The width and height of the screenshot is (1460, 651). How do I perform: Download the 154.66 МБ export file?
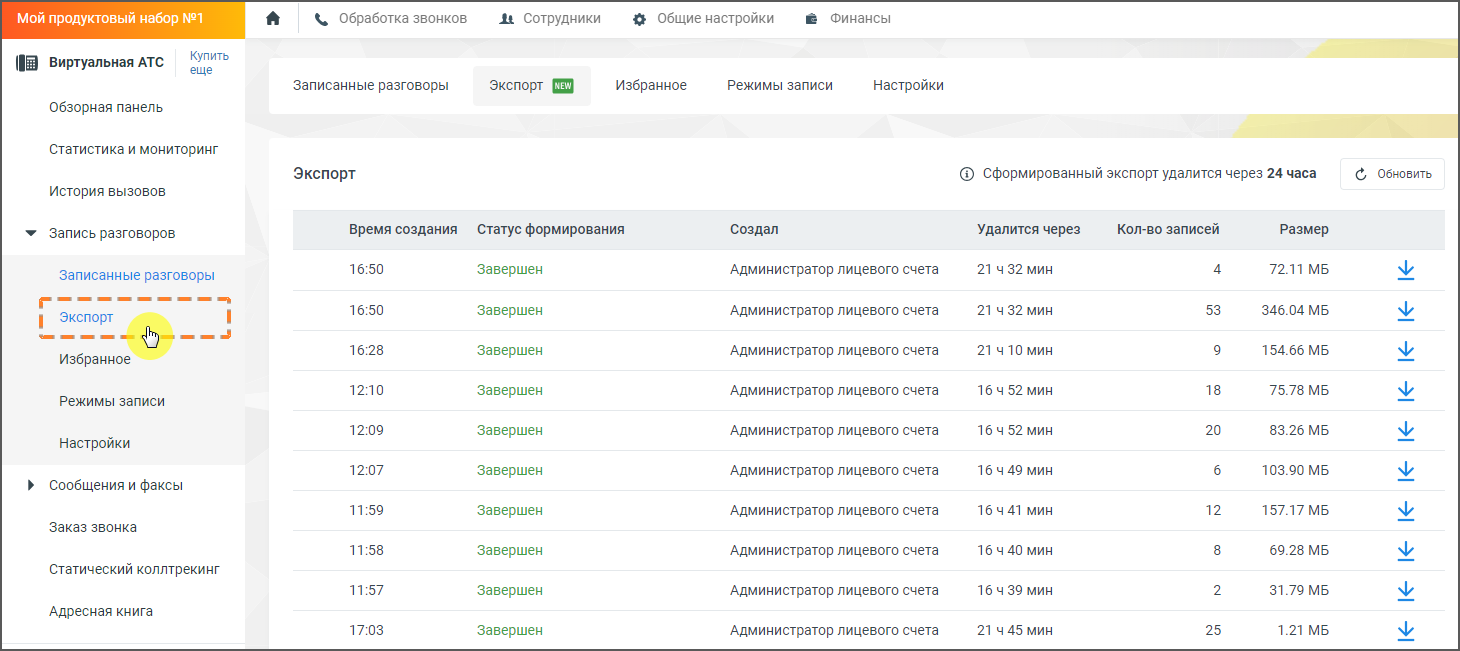[1405, 350]
